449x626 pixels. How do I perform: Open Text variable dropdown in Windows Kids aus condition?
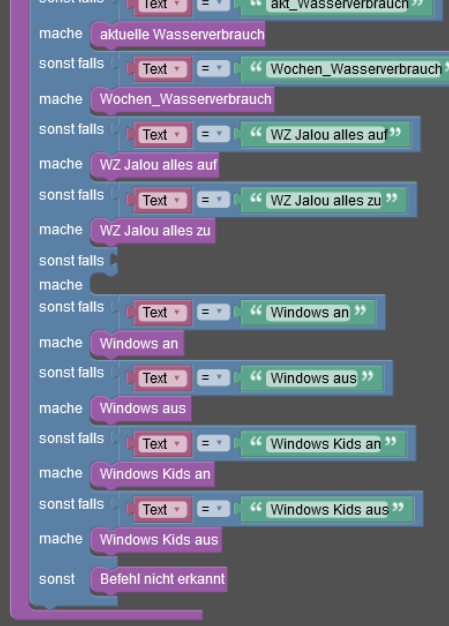[163, 509]
